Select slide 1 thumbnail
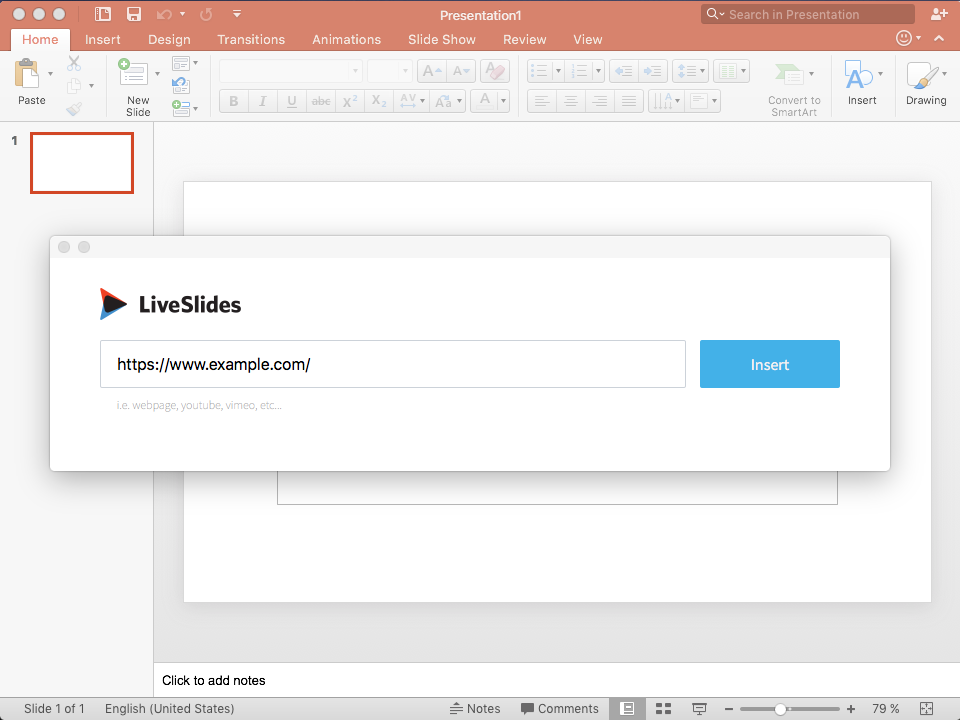This screenshot has height=720, width=960. 82,163
